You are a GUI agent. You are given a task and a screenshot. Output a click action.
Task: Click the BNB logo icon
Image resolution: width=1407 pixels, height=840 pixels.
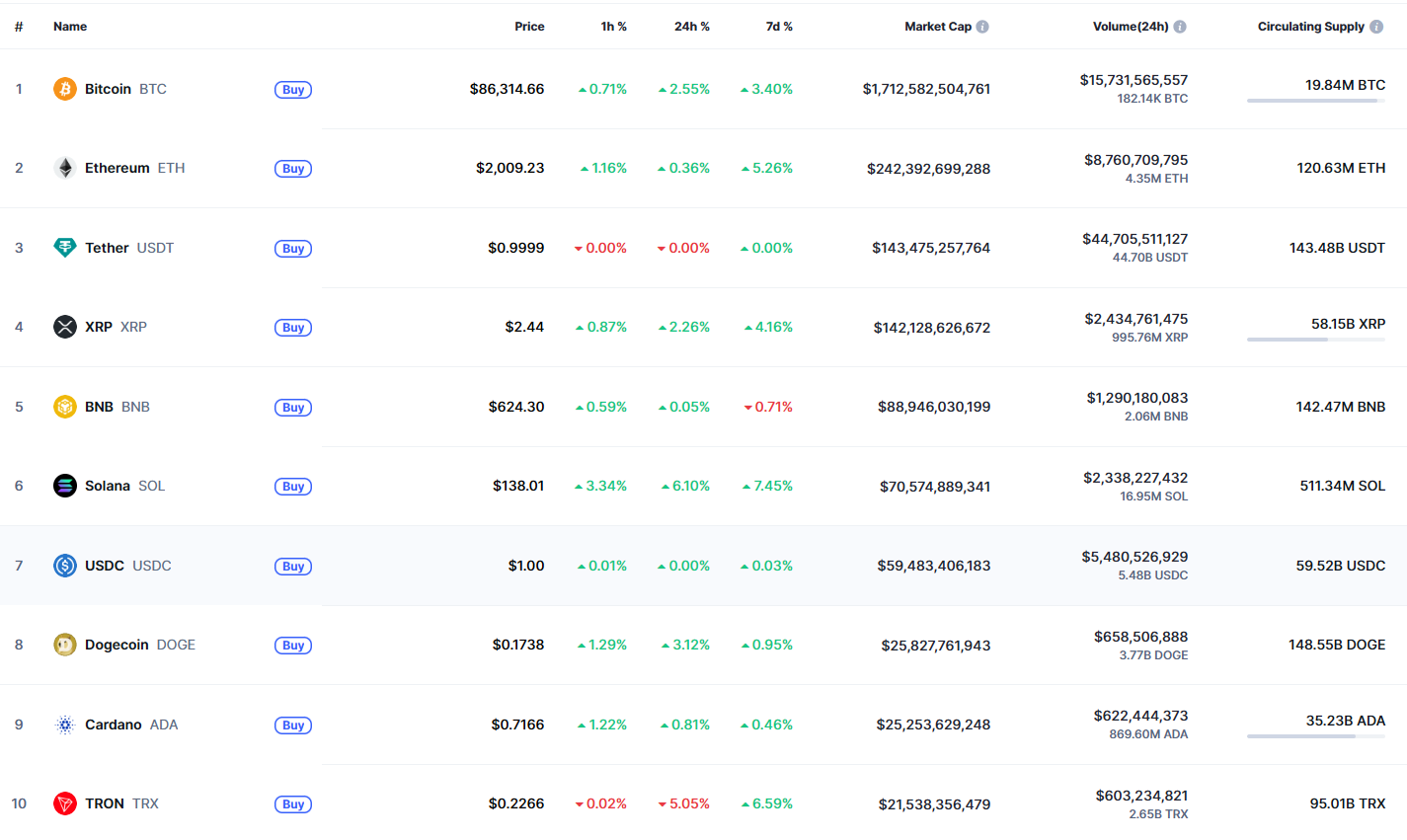tap(65, 407)
